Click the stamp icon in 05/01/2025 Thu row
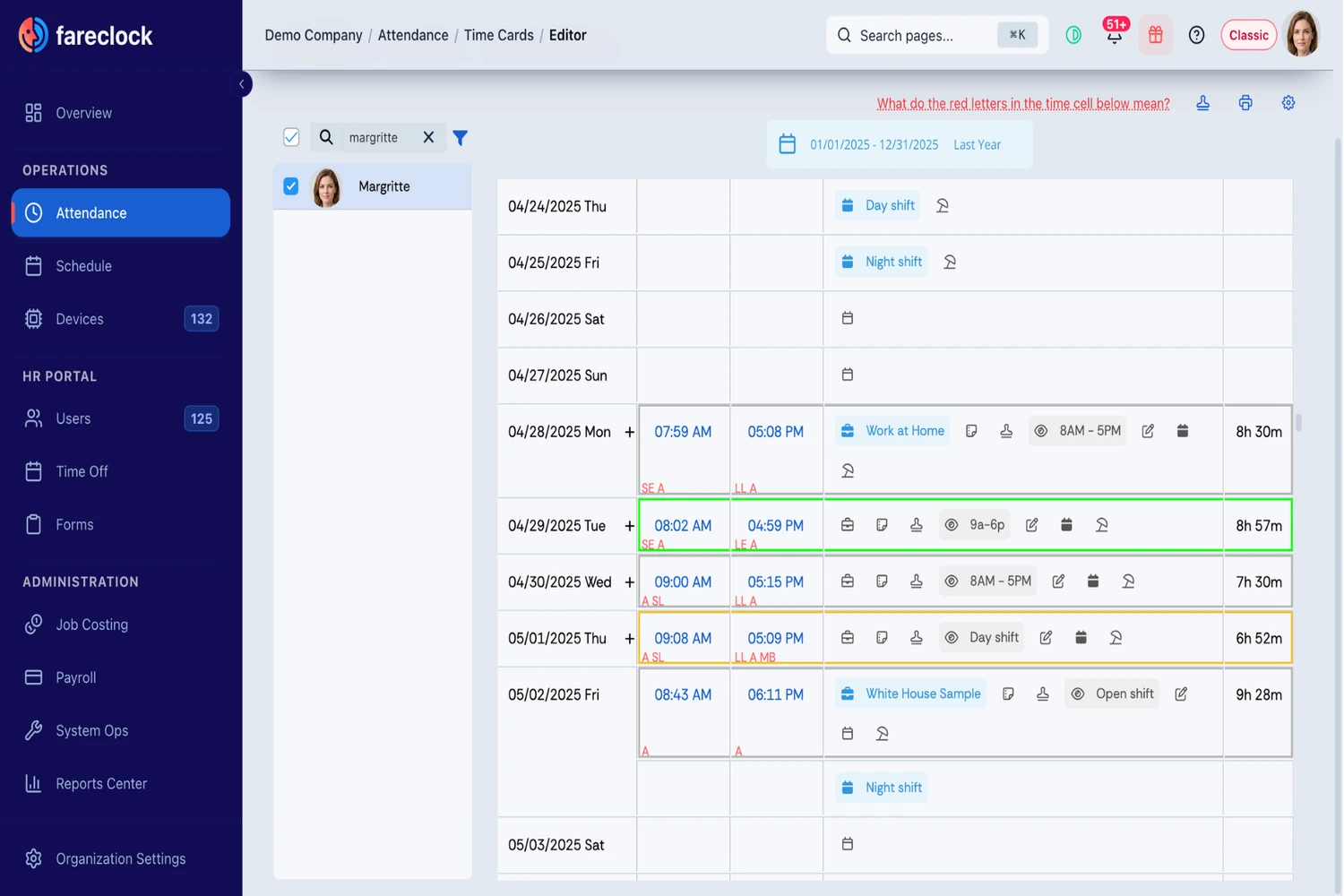This screenshot has height=896, width=1344. [x=917, y=638]
